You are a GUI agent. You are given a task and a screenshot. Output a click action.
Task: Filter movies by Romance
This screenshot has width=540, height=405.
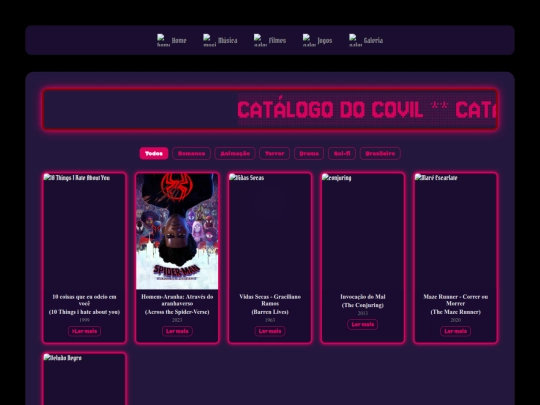click(x=191, y=154)
